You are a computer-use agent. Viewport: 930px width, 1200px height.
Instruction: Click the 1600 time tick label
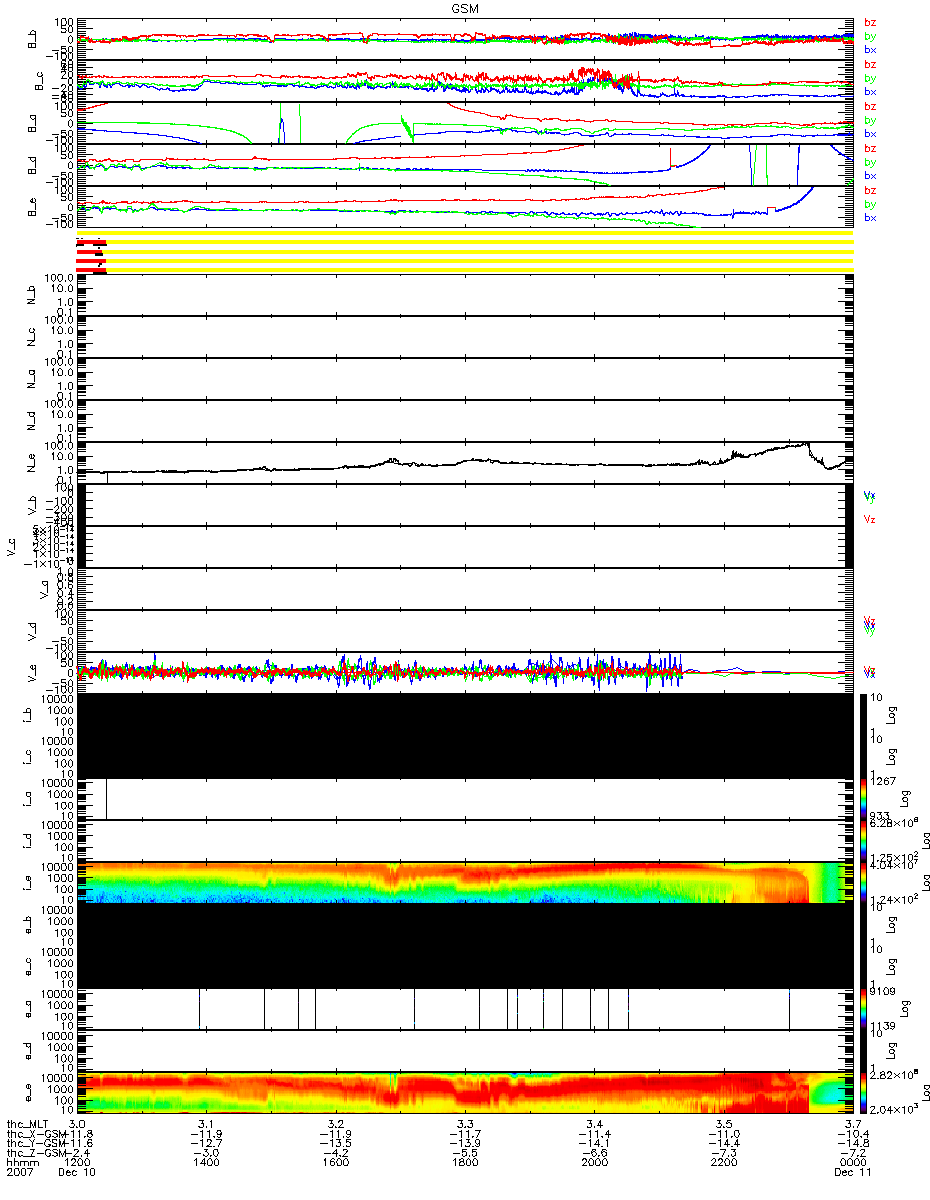coord(336,1162)
